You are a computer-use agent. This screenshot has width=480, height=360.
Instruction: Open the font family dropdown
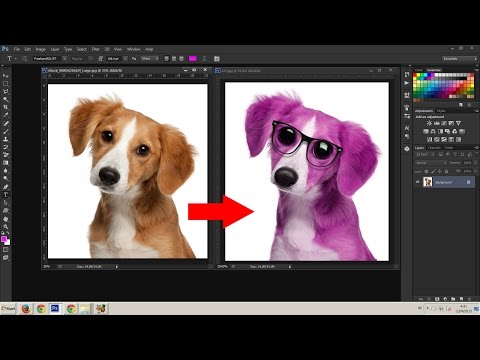64,59
